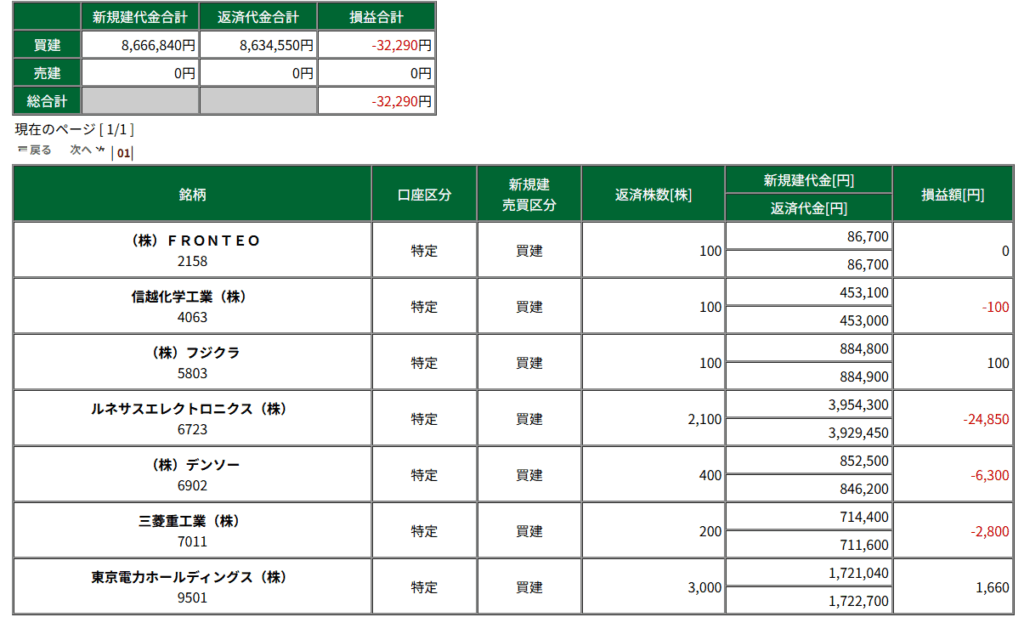Click the 損益合計 column header in summary
1024x617 pixels.
tap(376, 17)
